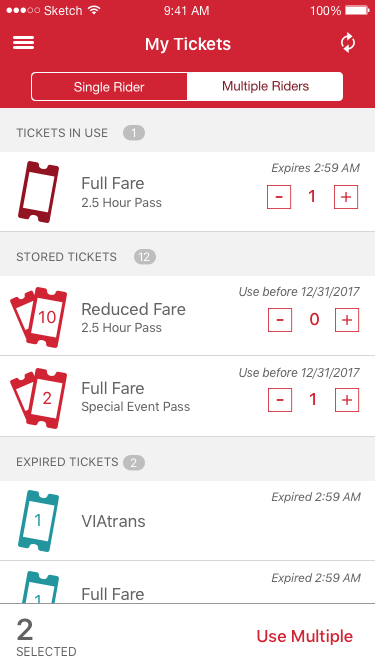Switch to the Single Rider tab

tap(109, 87)
